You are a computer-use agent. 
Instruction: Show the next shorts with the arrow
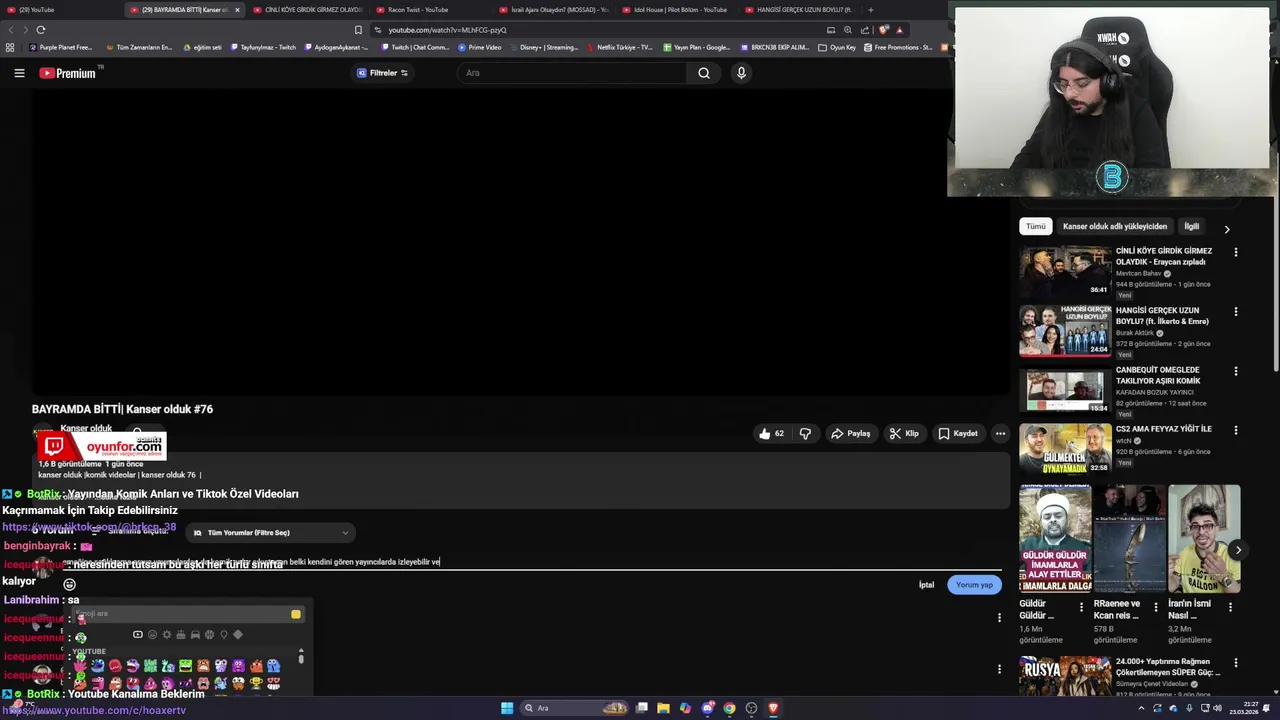[1238, 550]
